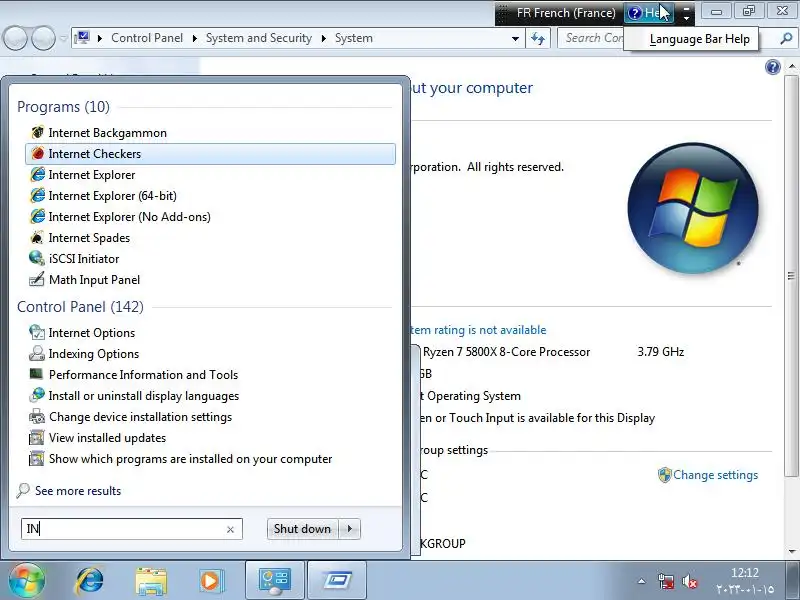Click System and Security breadcrumb
This screenshot has width=800, height=600.
click(x=259, y=38)
